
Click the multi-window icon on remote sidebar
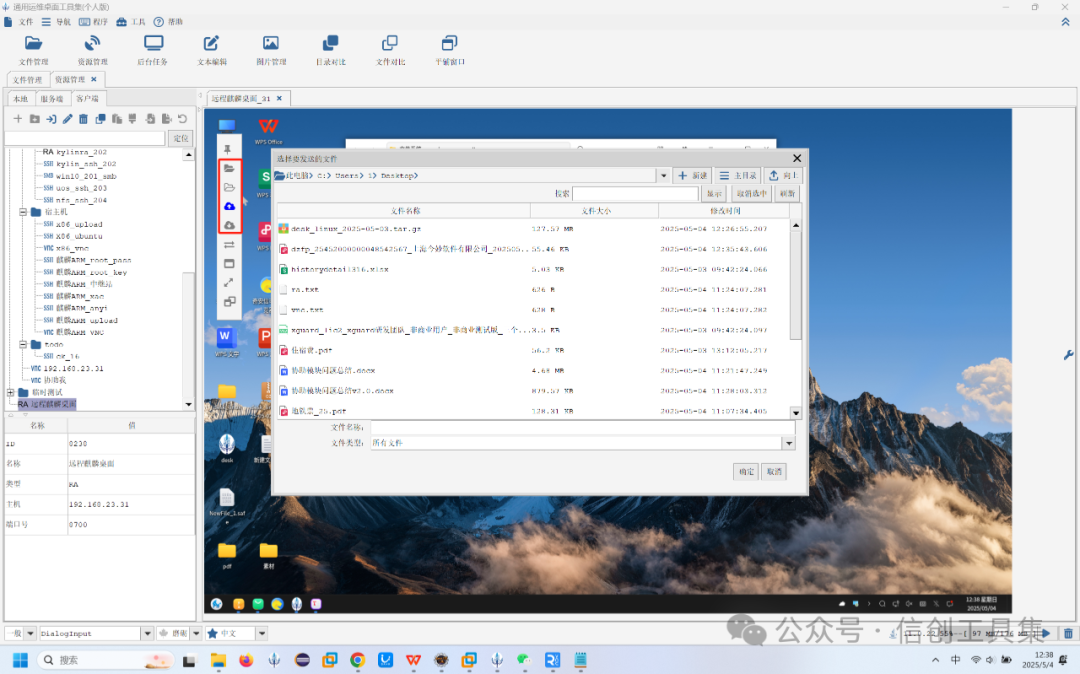229,302
